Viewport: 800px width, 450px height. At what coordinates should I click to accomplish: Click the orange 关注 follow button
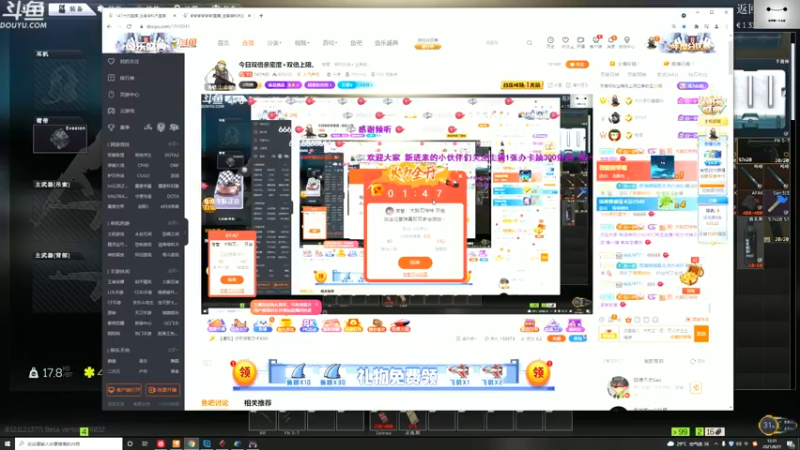[577, 64]
